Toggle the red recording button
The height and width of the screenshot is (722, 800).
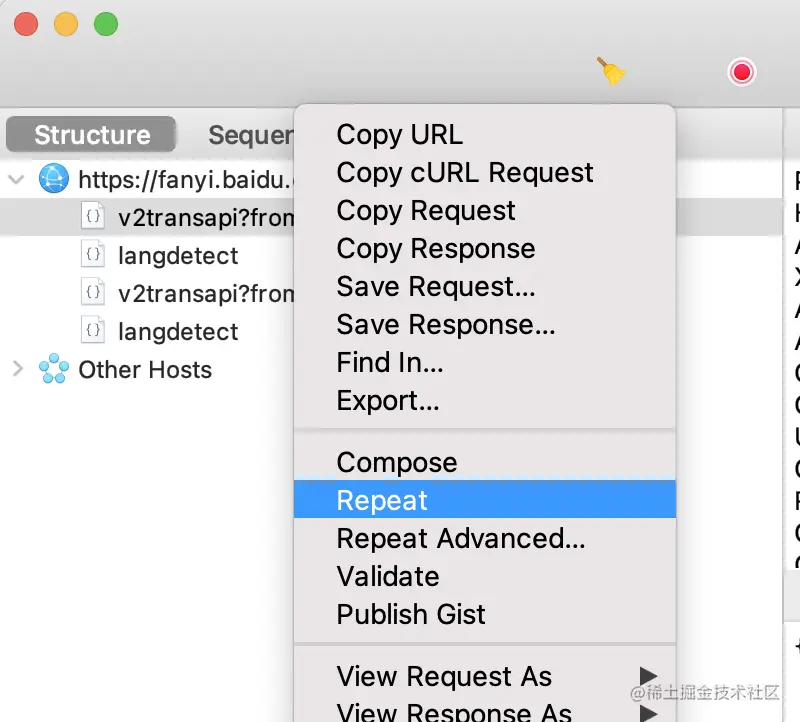741,72
